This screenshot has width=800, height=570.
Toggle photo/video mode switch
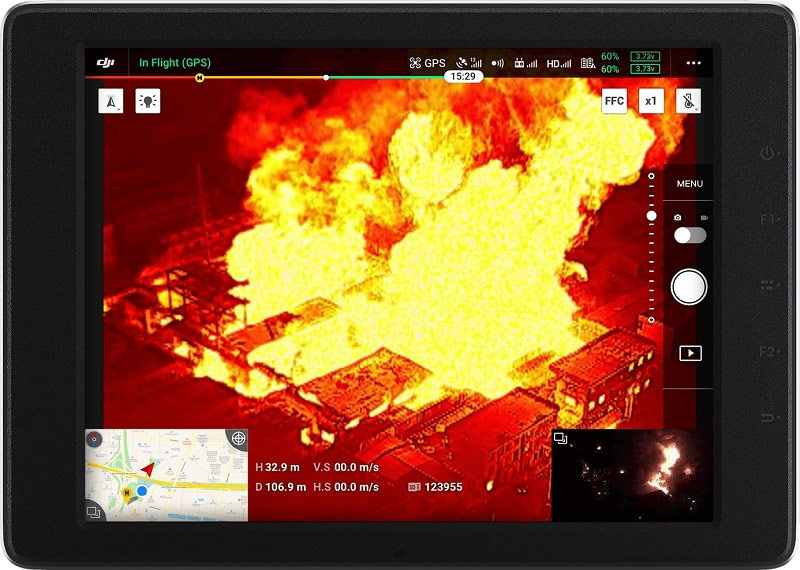[690, 235]
